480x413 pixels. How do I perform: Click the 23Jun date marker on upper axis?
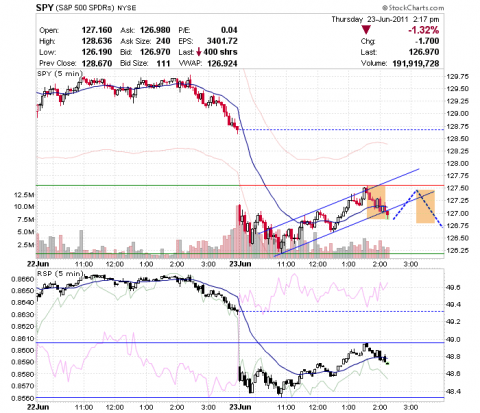[x=240, y=264]
